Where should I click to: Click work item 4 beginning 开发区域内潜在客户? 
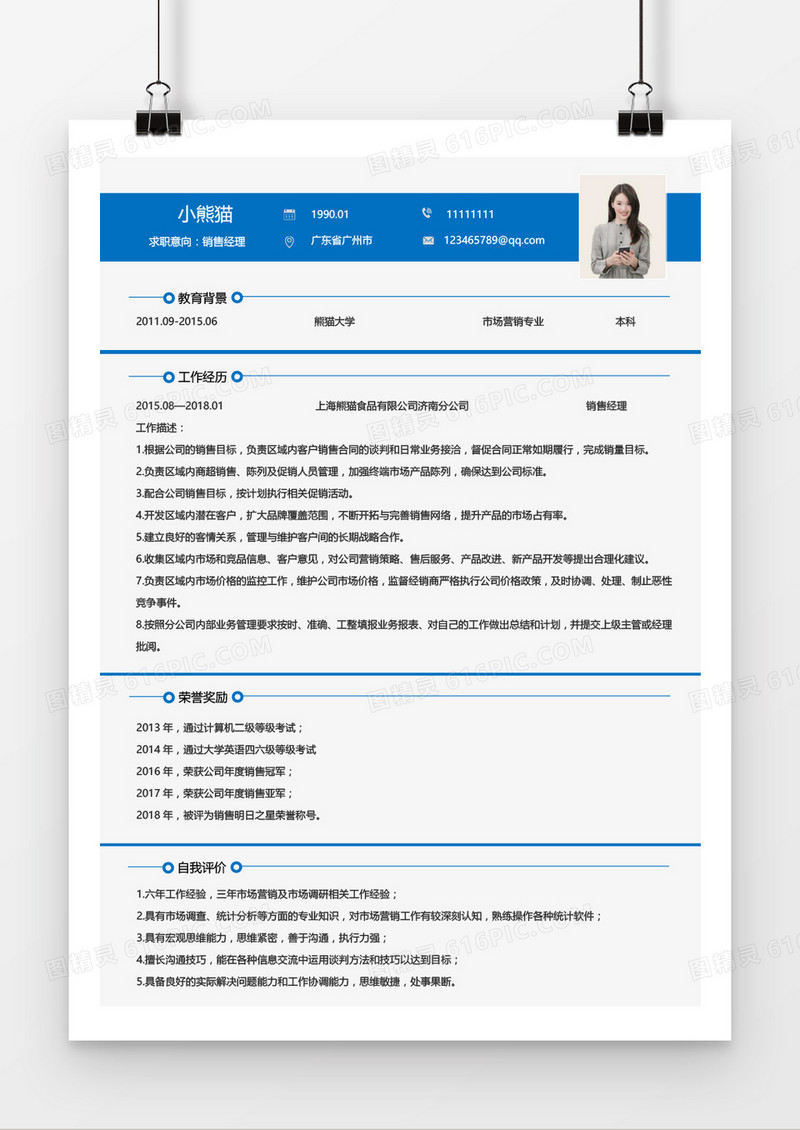(353, 515)
